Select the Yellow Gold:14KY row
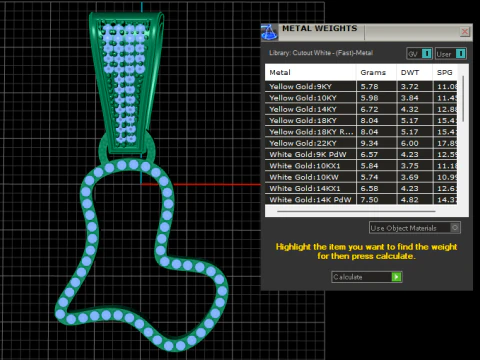Screen dimensions: 480x360 pos(361,109)
